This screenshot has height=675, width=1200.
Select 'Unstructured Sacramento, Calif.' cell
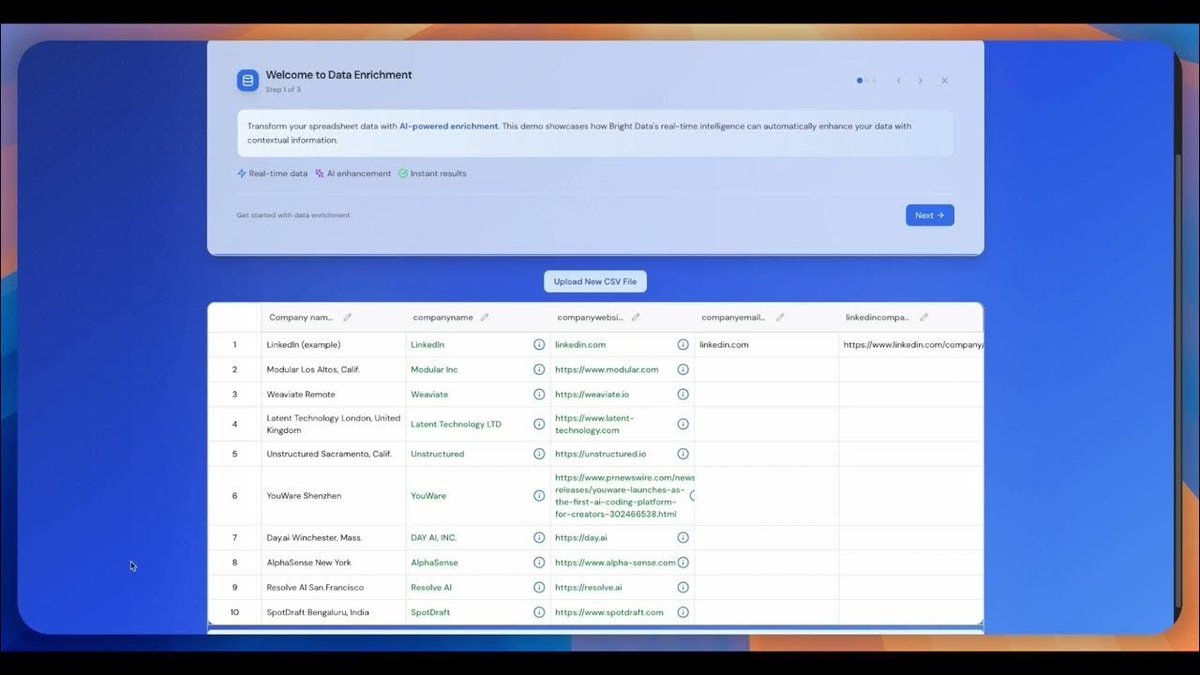click(333, 453)
